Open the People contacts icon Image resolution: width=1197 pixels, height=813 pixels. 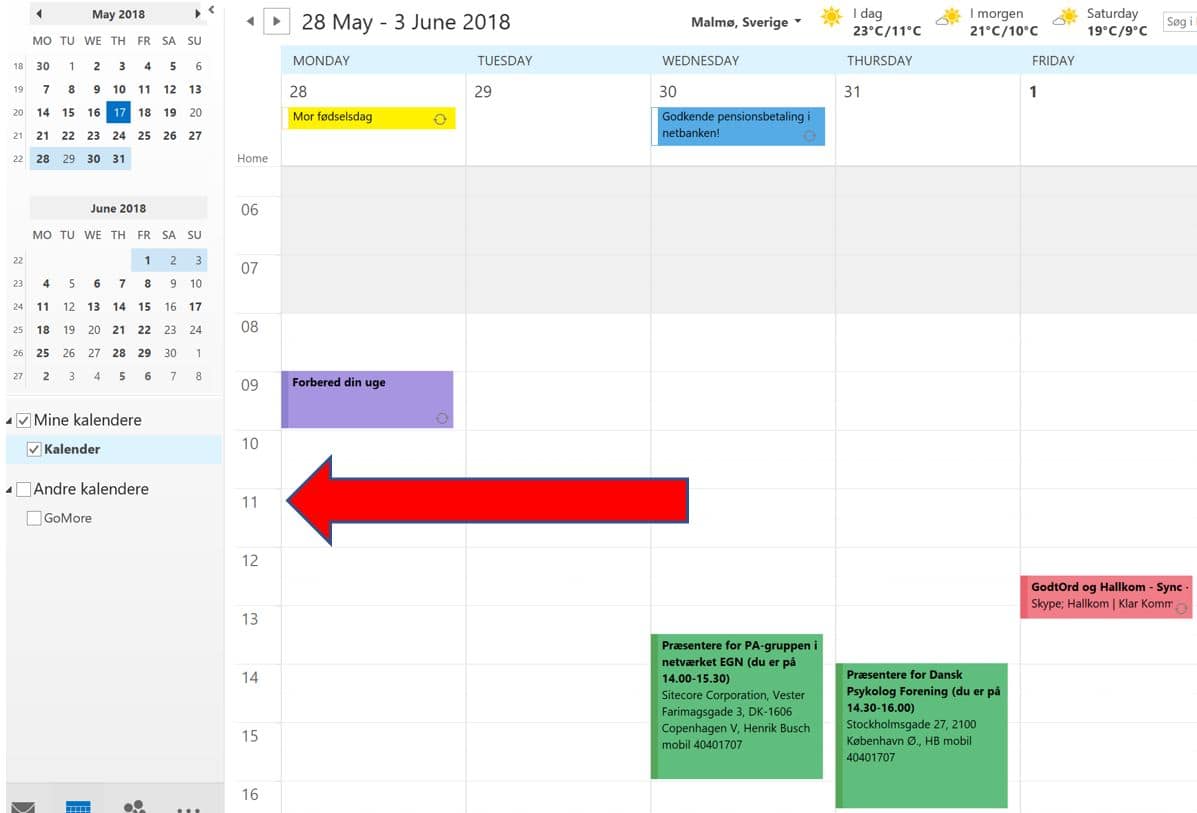point(133,805)
